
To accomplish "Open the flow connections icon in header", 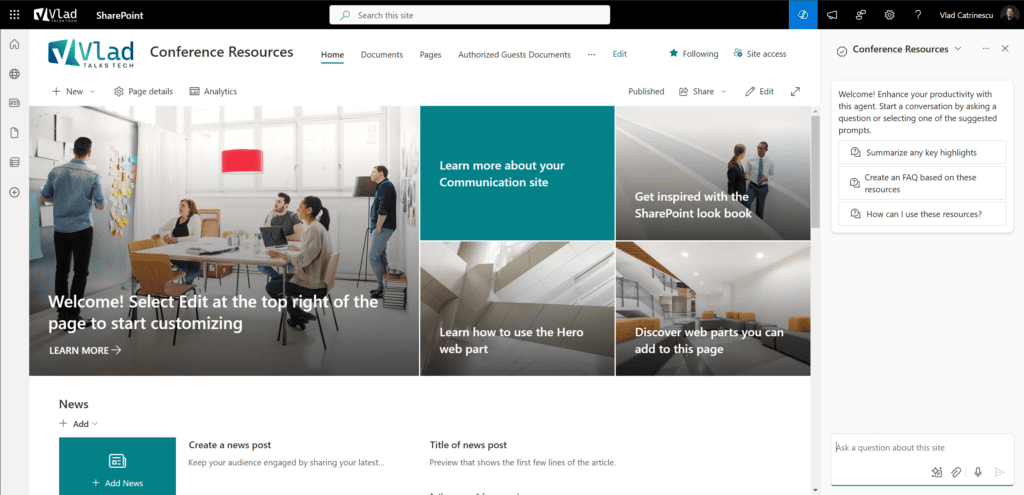I will tap(861, 15).
